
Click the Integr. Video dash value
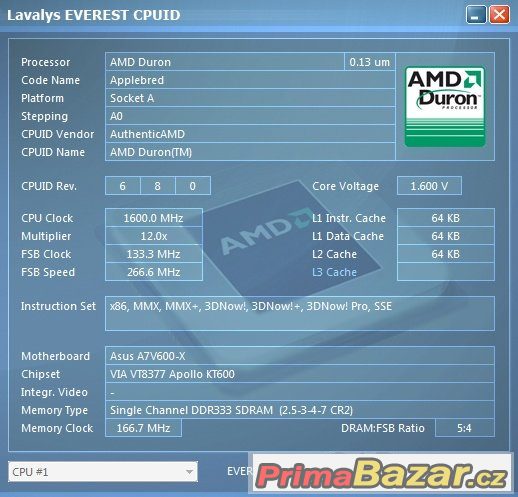pos(300,392)
